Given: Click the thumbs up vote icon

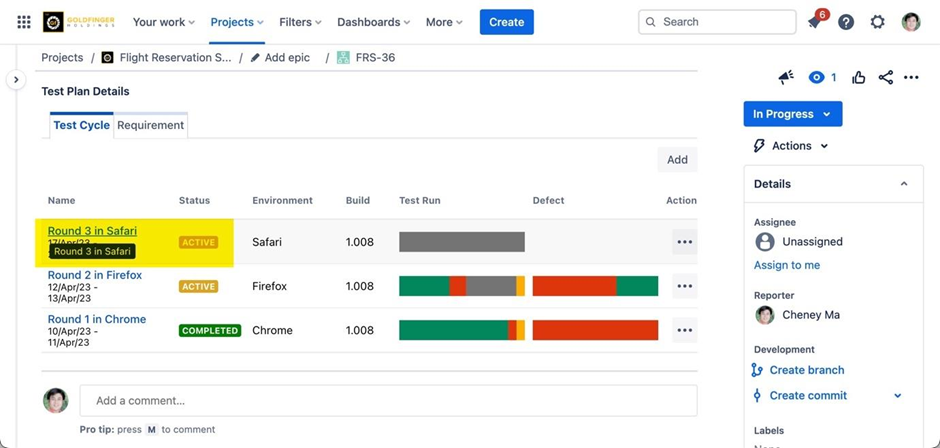Looking at the screenshot, I should (859, 77).
